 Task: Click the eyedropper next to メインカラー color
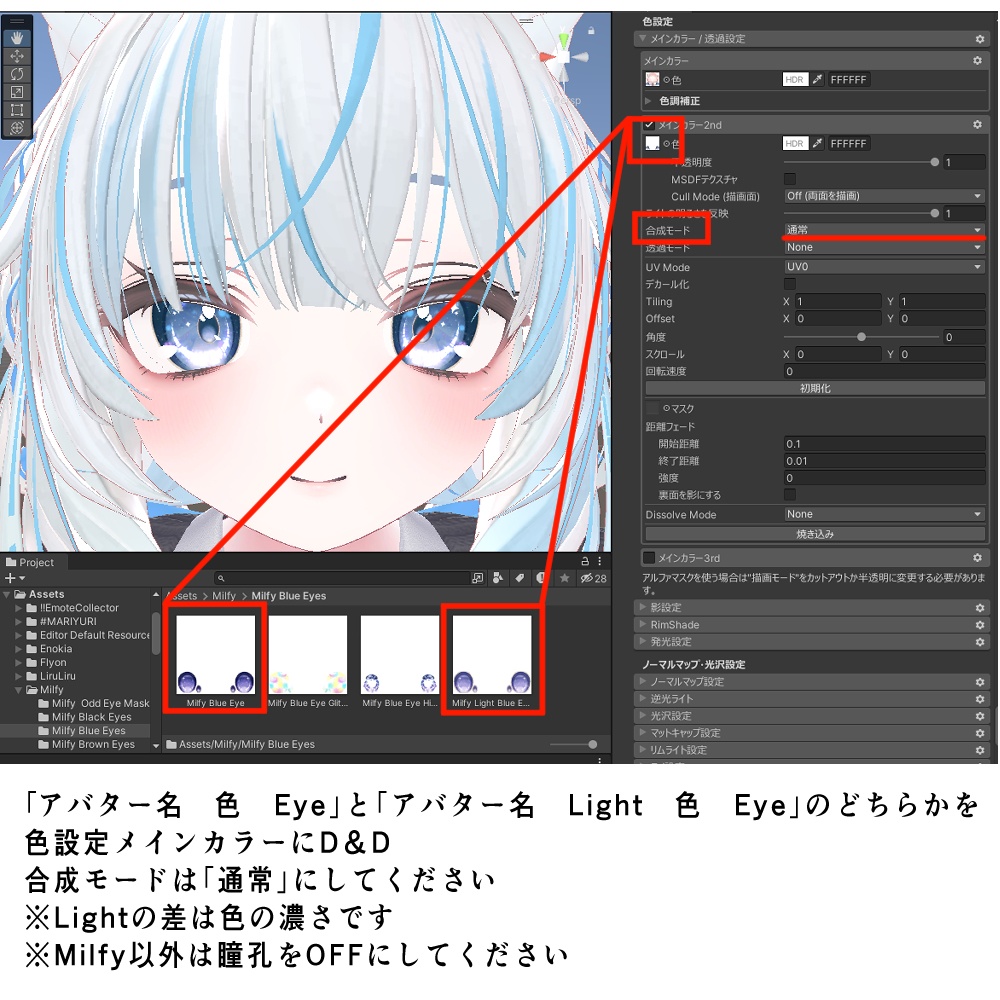[x=818, y=79]
